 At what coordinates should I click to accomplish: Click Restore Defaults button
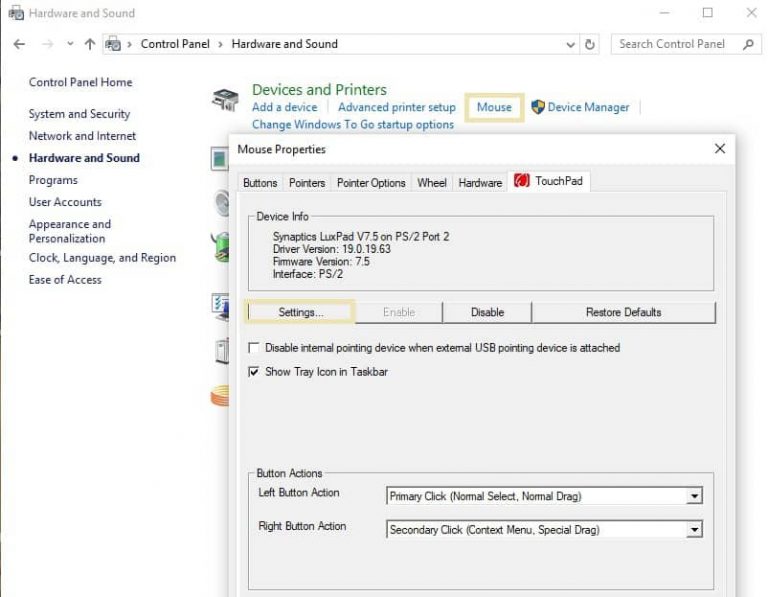pyautogui.click(x=624, y=312)
